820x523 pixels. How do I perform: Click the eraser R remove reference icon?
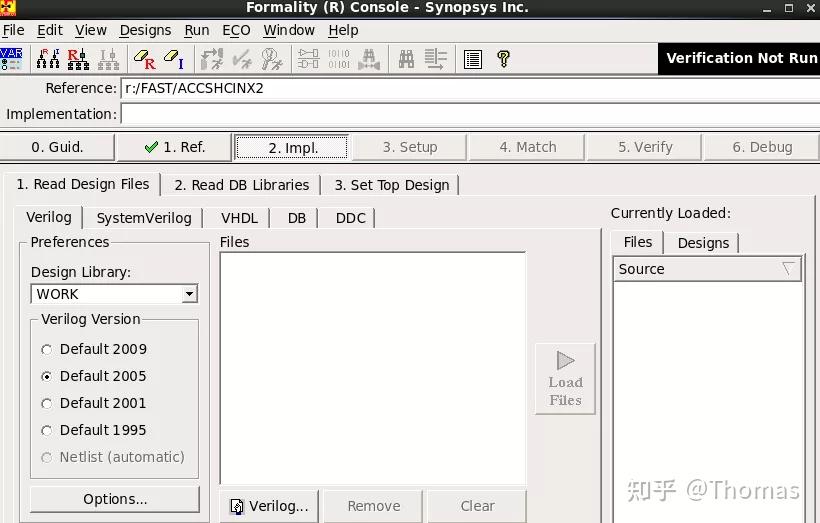(x=144, y=59)
